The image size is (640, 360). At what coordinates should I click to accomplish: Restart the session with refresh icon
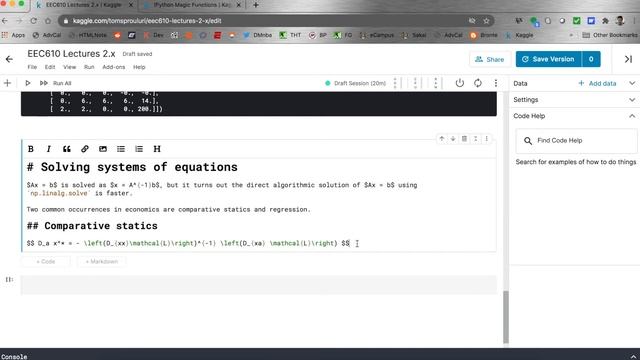[478, 83]
